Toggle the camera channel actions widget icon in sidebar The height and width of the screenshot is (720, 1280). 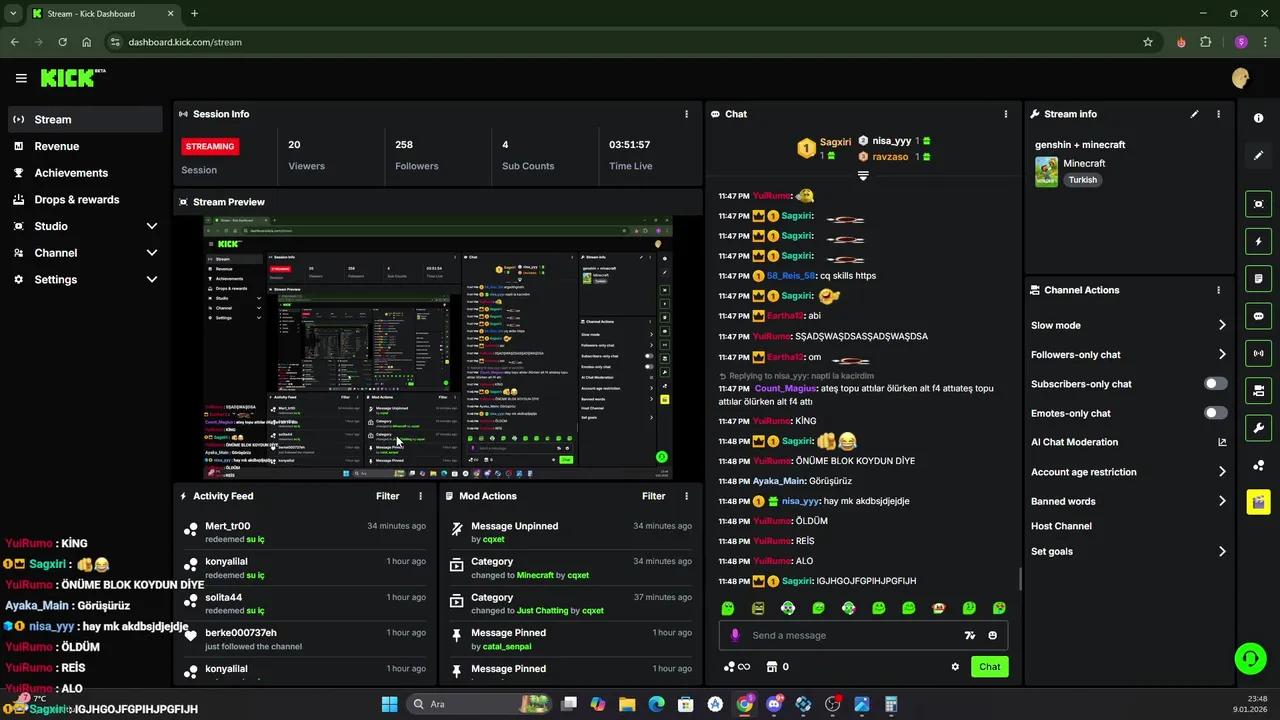pos(1258,390)
